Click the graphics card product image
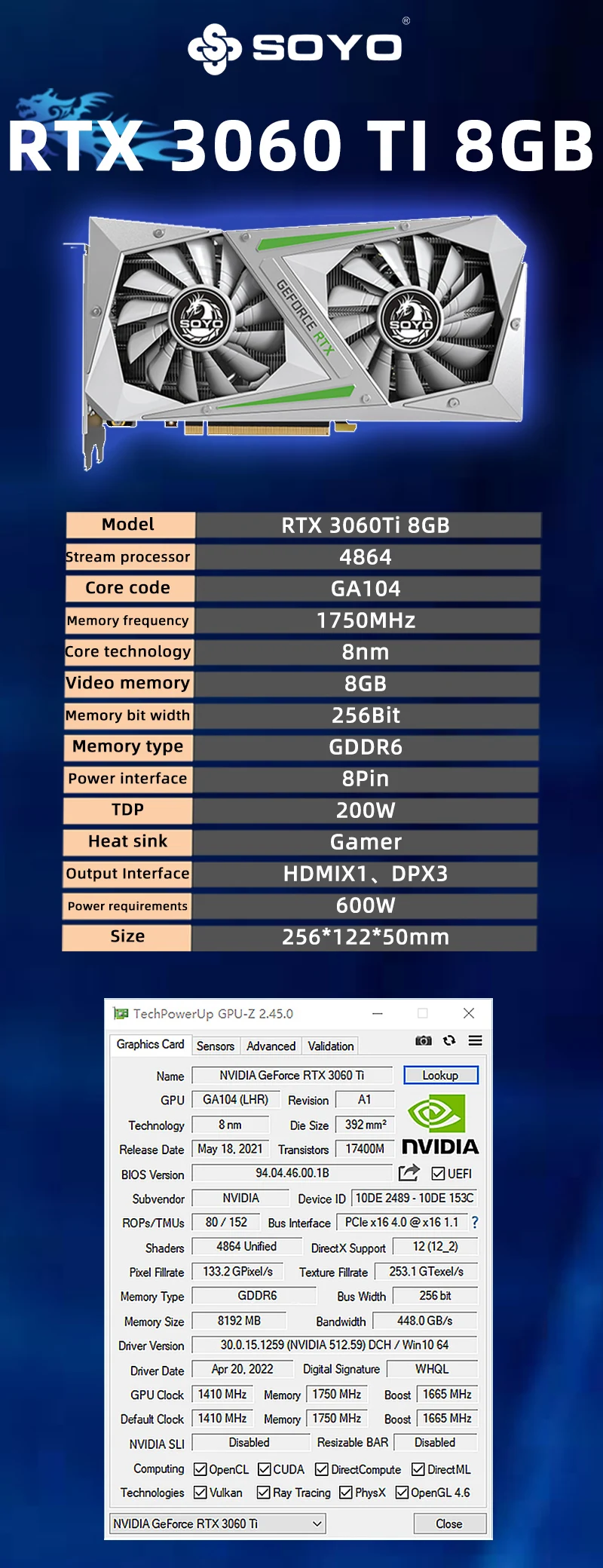 point(301,332)
